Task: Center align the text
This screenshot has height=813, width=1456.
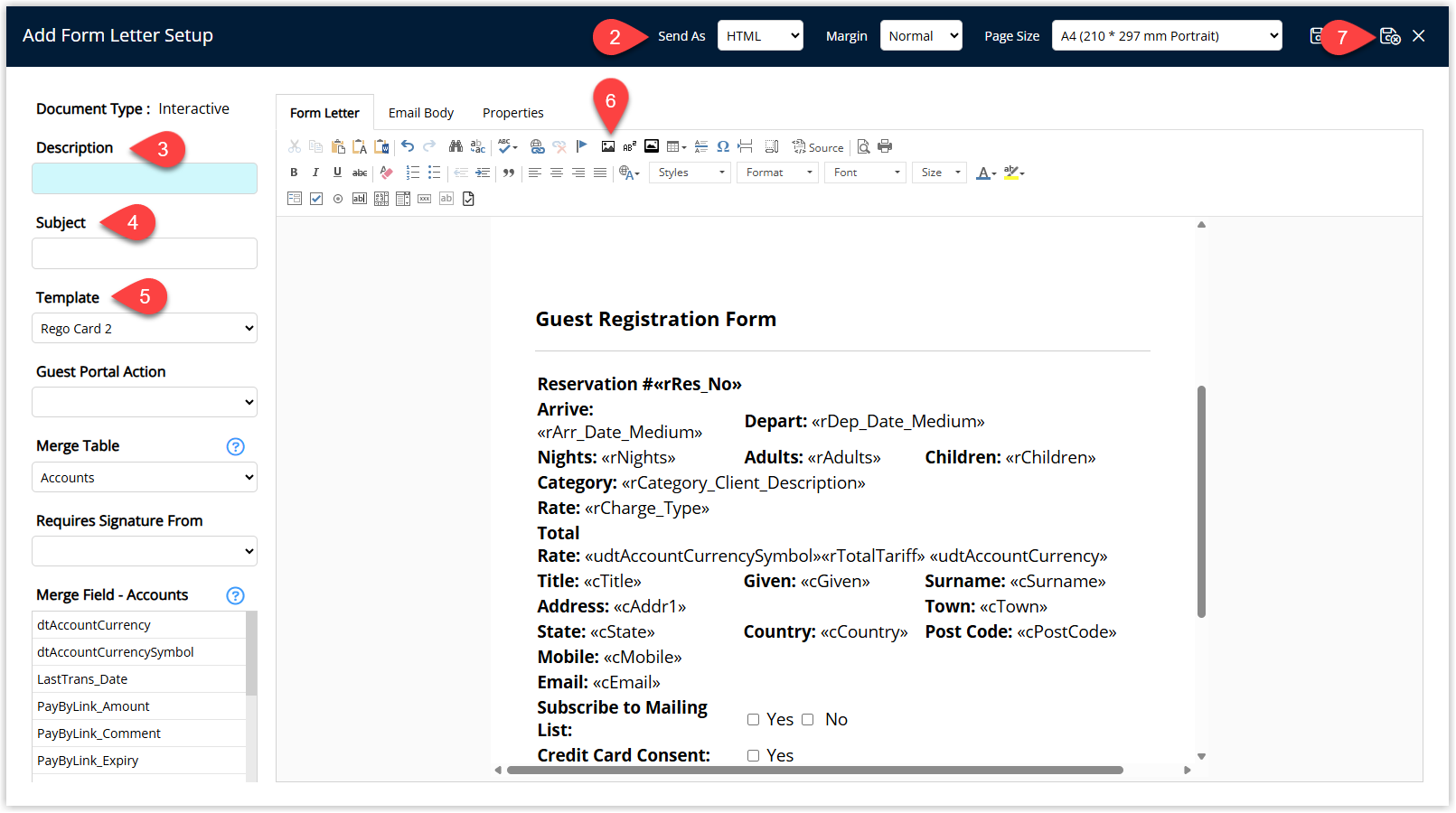Action: point(557,173)
